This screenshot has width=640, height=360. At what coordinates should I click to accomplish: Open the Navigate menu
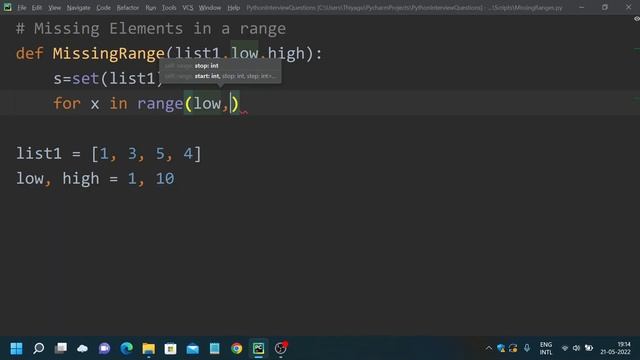pyautogui.click(x=78, y=8)
